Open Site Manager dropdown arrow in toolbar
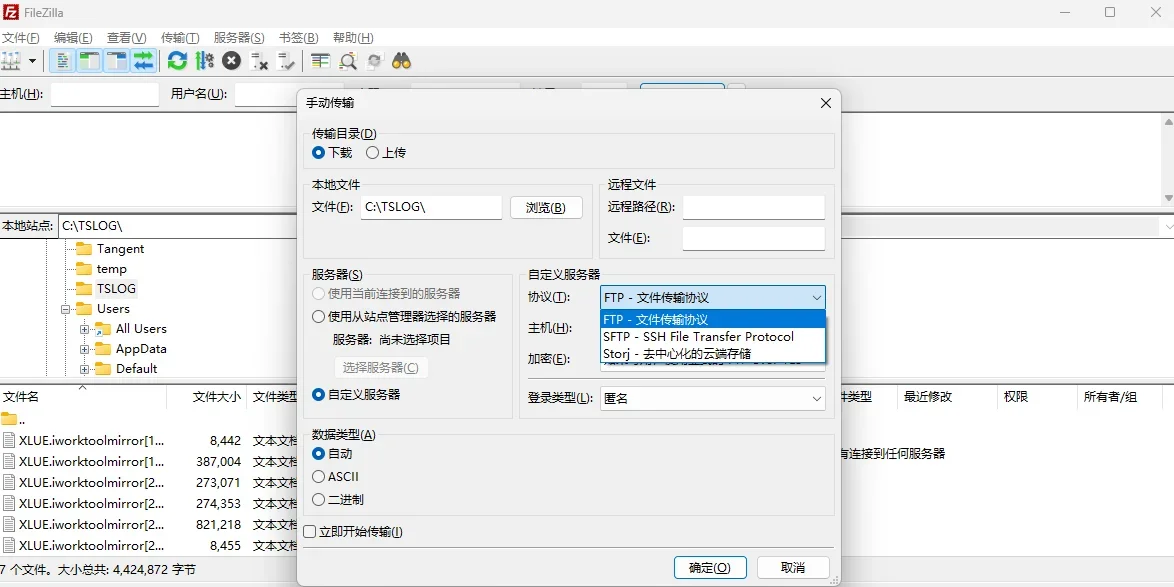The height and width of the screenshot is (587, 1174). [32, 61]
